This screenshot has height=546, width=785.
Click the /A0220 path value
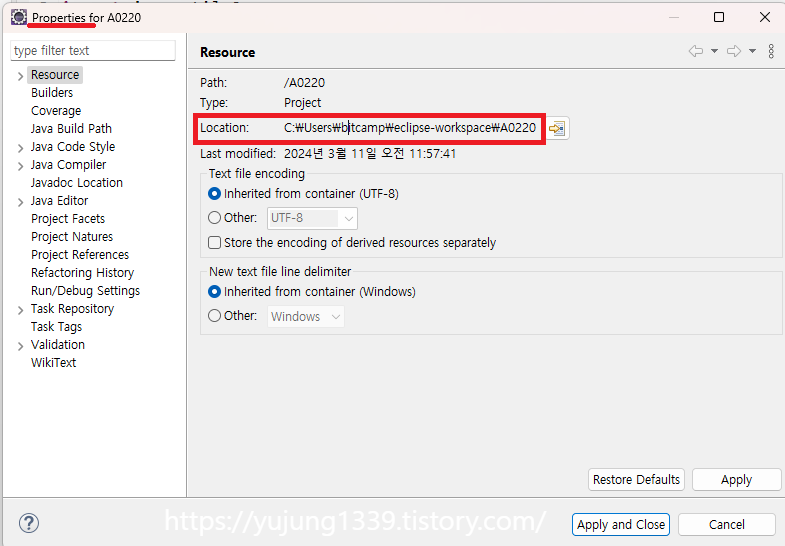click(x=304, y=83)
